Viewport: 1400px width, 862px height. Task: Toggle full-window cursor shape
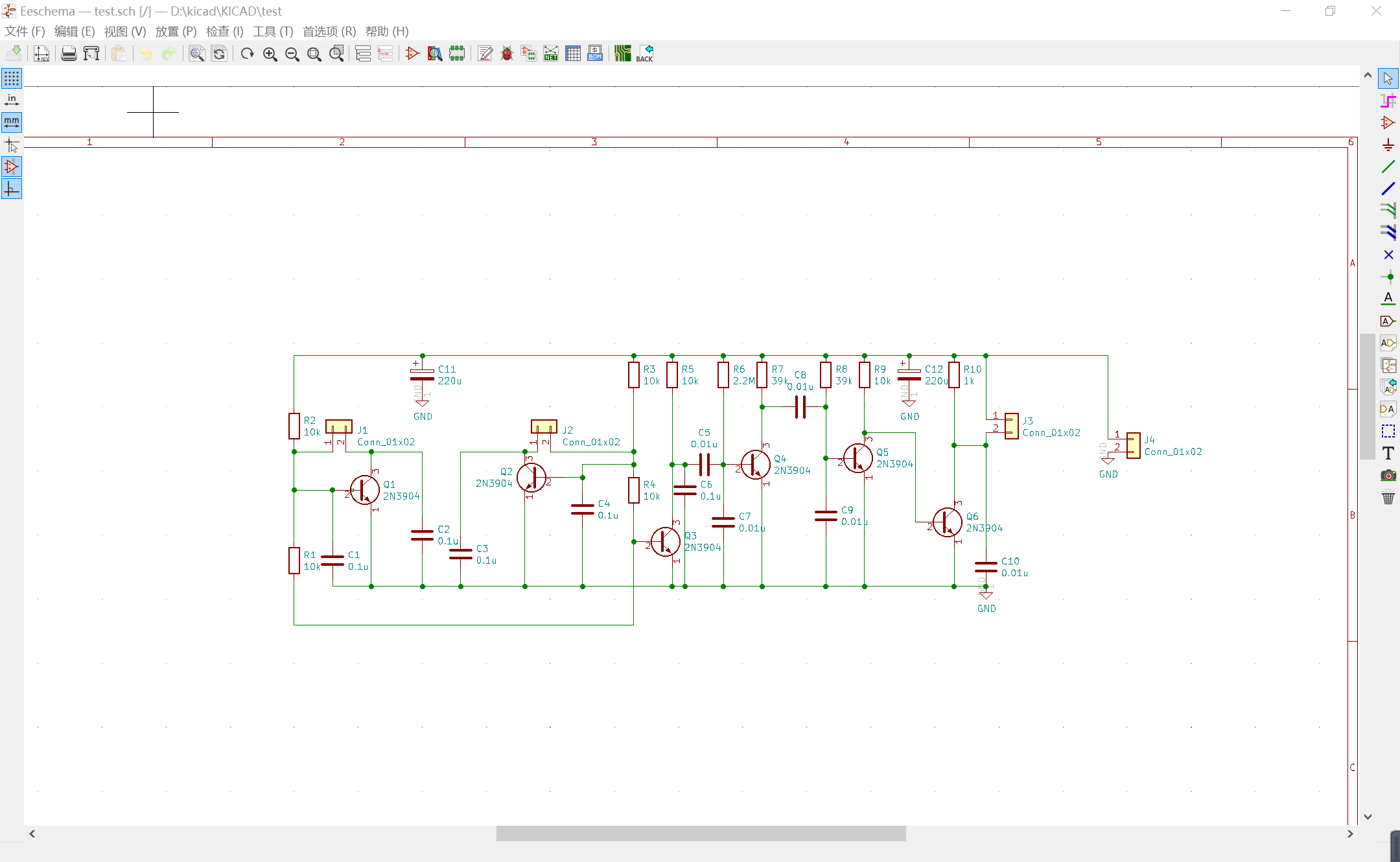[12, 145]
